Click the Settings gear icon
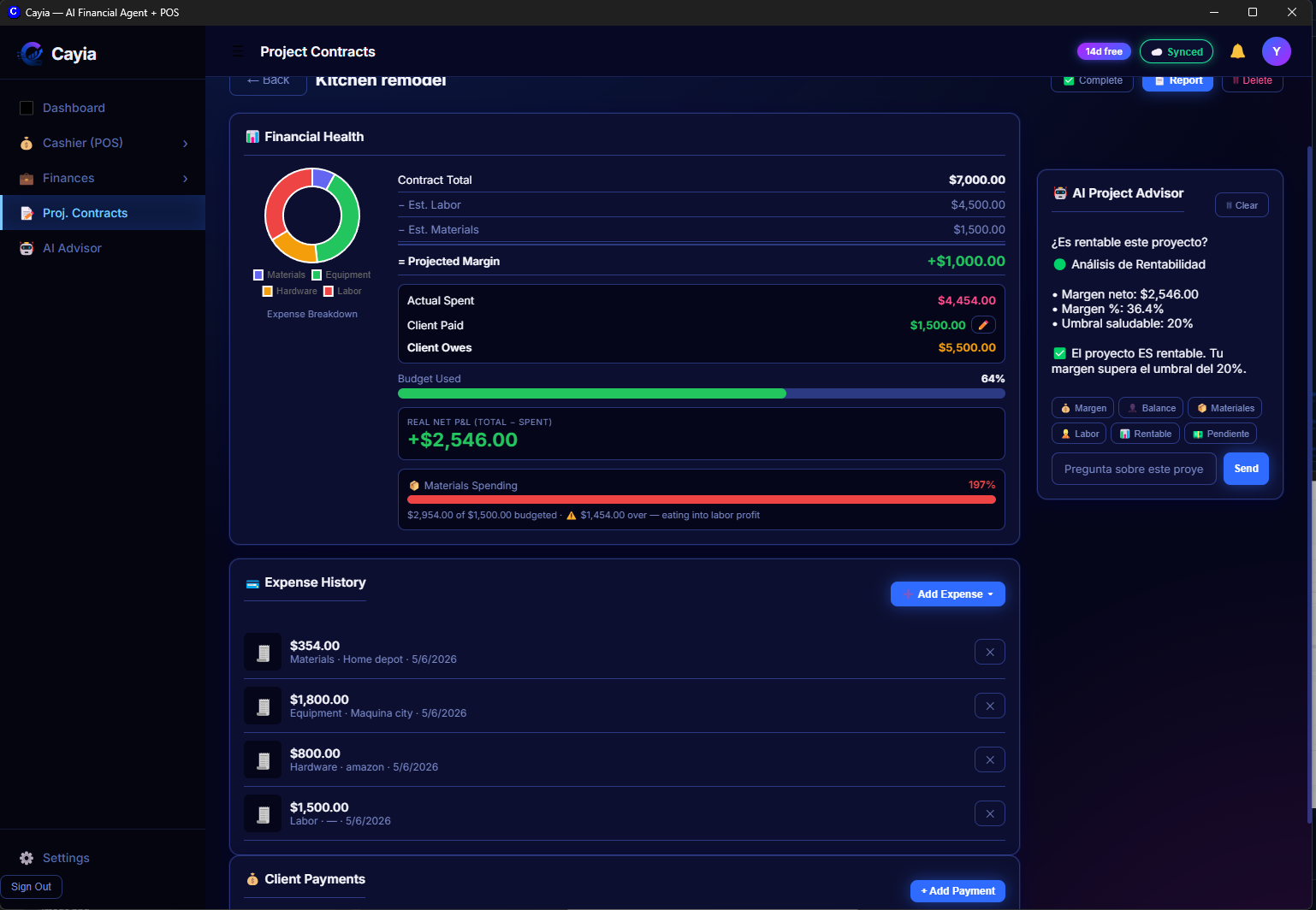This screenshot has width=1316, height=910. tap(27, 858)
